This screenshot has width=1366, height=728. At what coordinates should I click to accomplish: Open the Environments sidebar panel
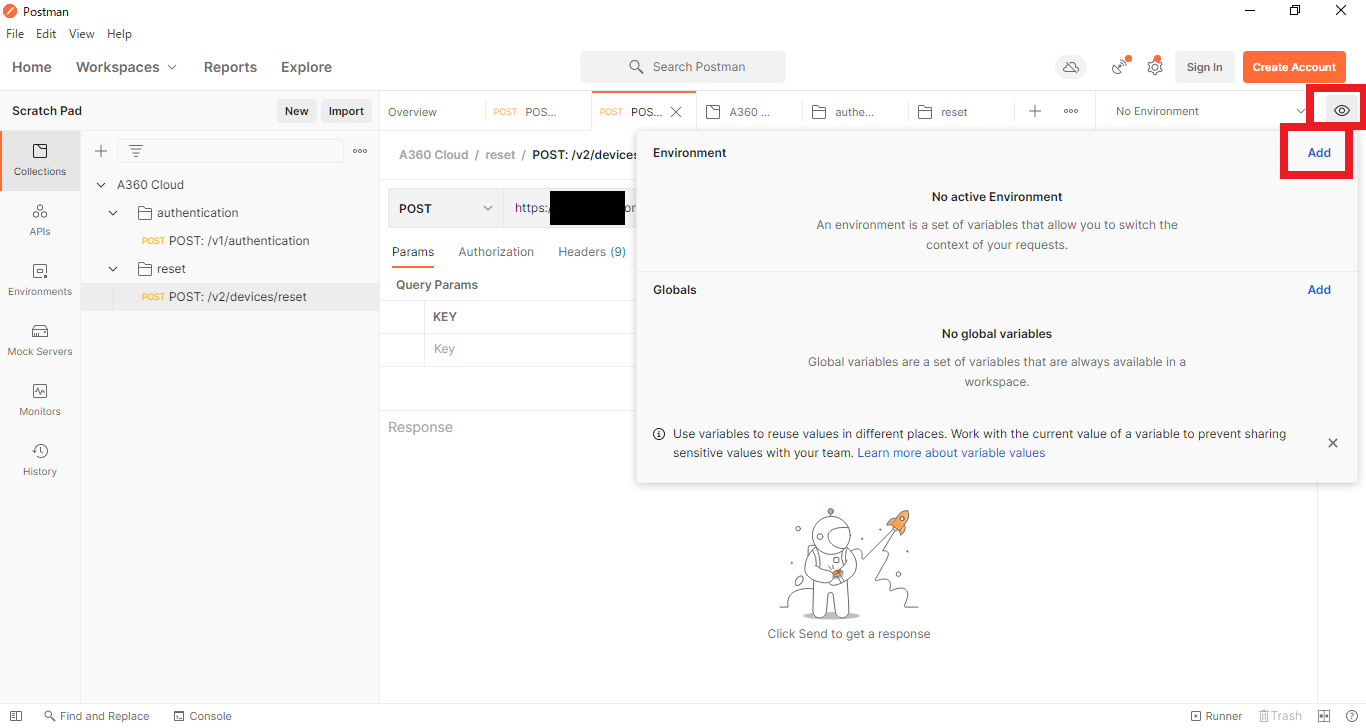click(40, 280)
